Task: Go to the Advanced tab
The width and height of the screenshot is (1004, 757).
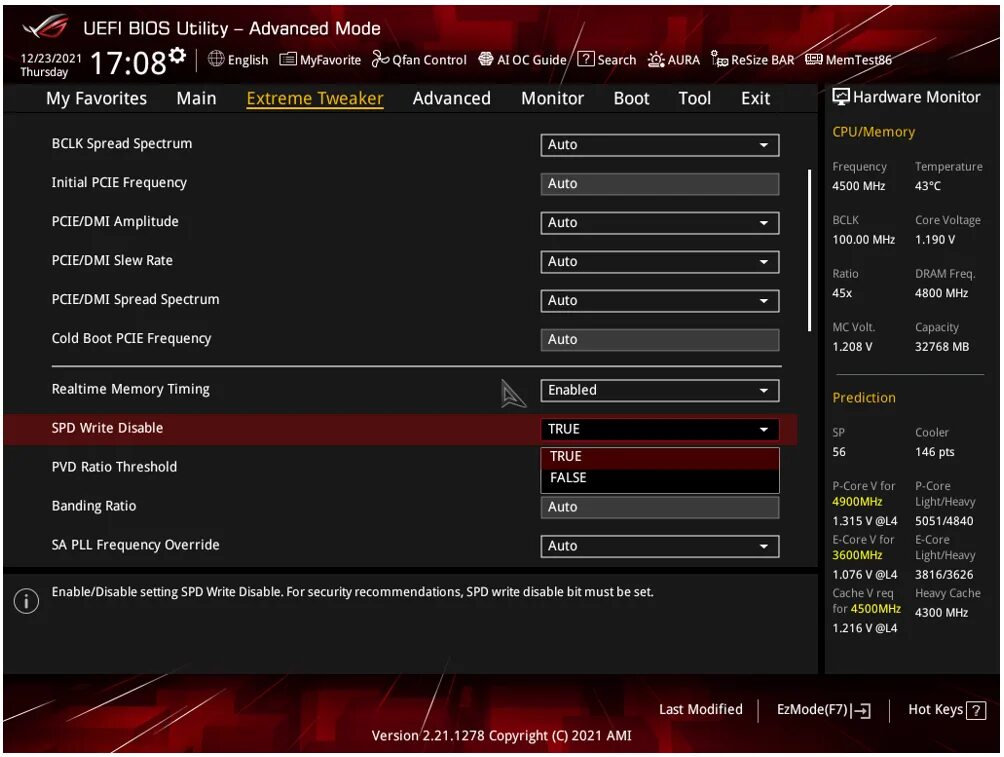Action: click(451, 99)
